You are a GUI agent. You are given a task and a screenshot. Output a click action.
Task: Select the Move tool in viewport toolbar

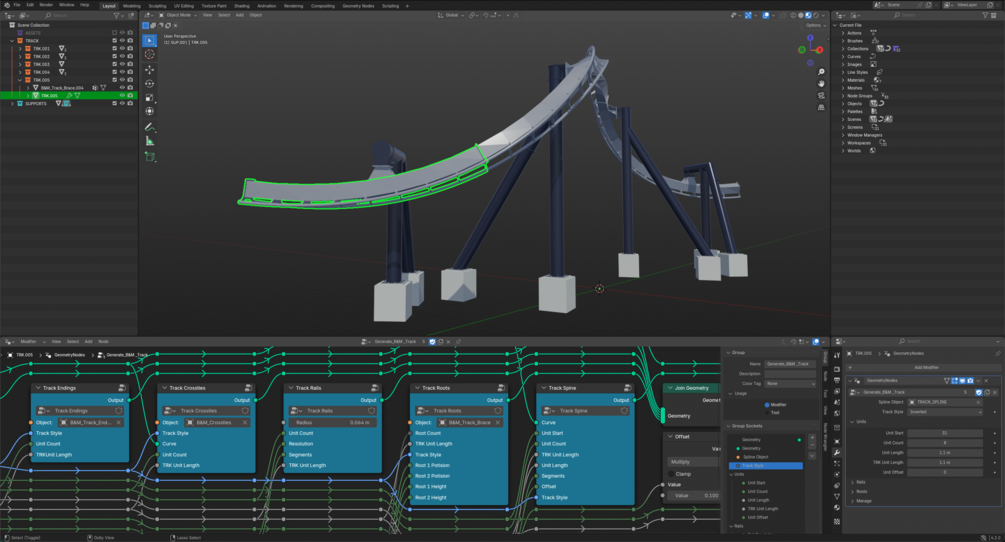pyautogui.click(x=150, y=69)
